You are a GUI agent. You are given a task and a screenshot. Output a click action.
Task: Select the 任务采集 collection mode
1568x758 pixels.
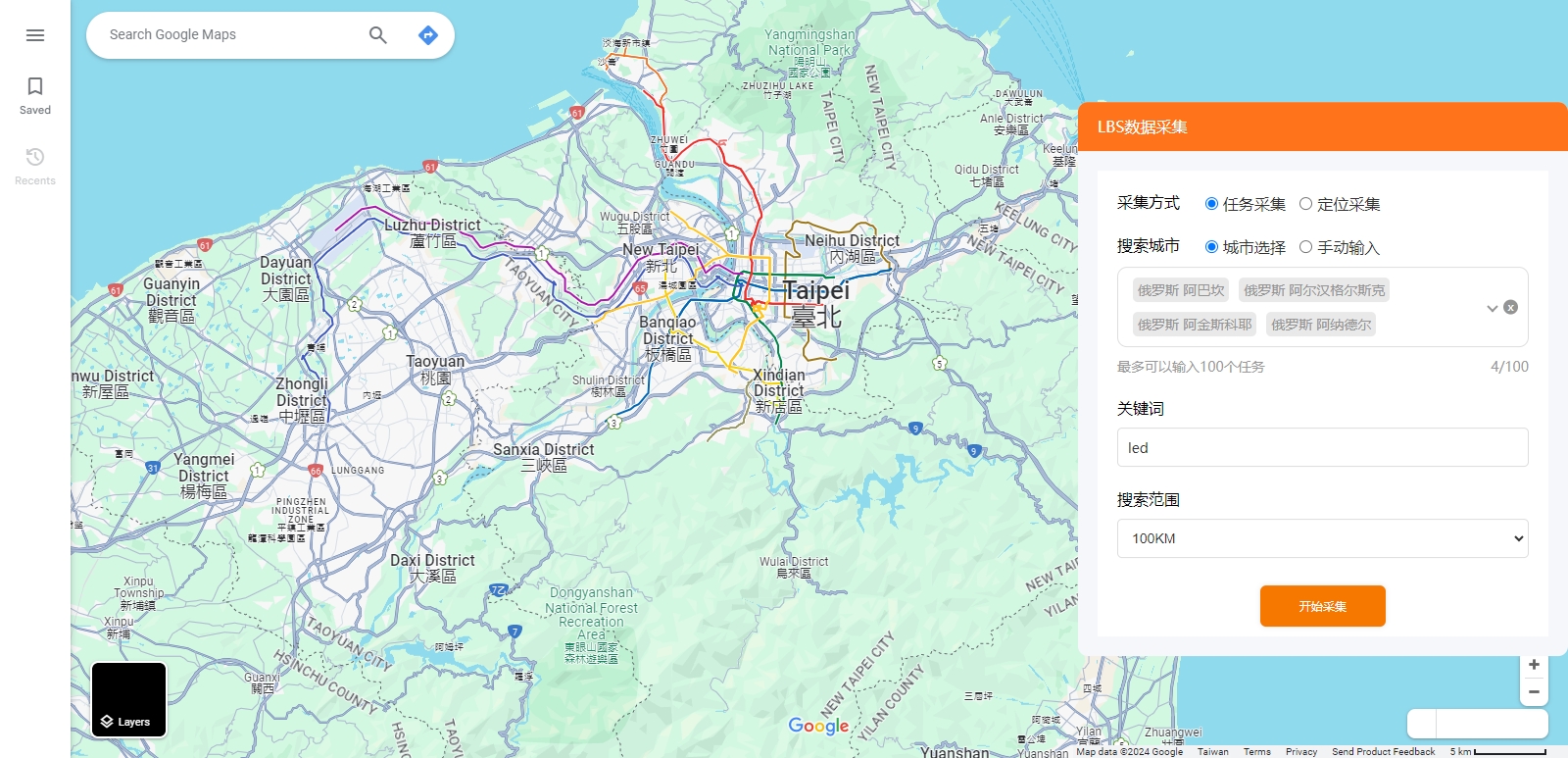[1212, 204]
